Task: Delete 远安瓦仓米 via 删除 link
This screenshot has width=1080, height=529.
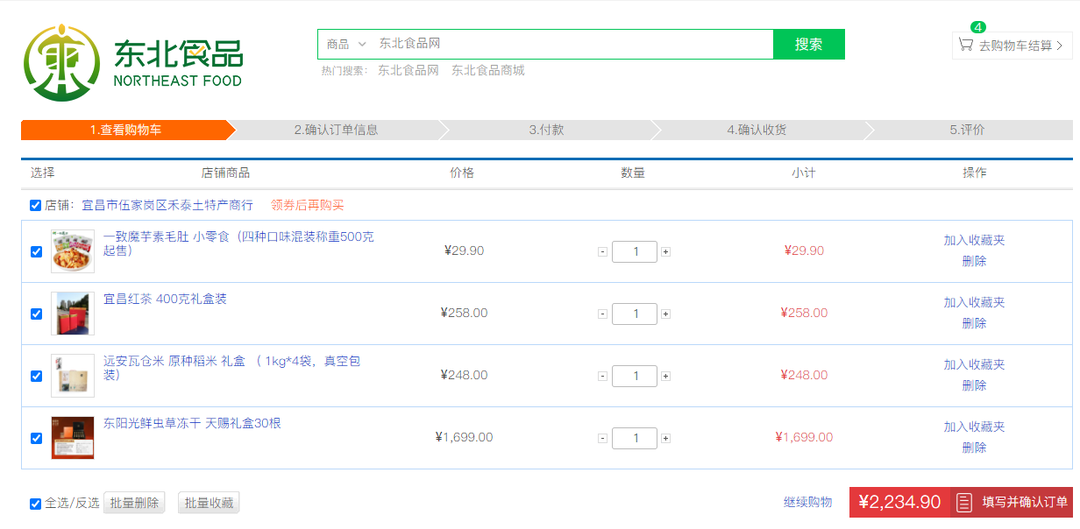Action: [x=974, y=385]
